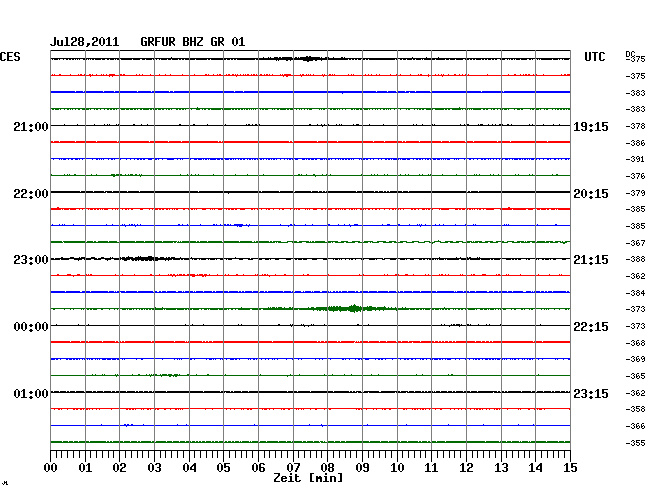Screen dimensions: 650x494
Task: Click the DC offset value -355
Action: pyautogui.click(x=635, y=443)
